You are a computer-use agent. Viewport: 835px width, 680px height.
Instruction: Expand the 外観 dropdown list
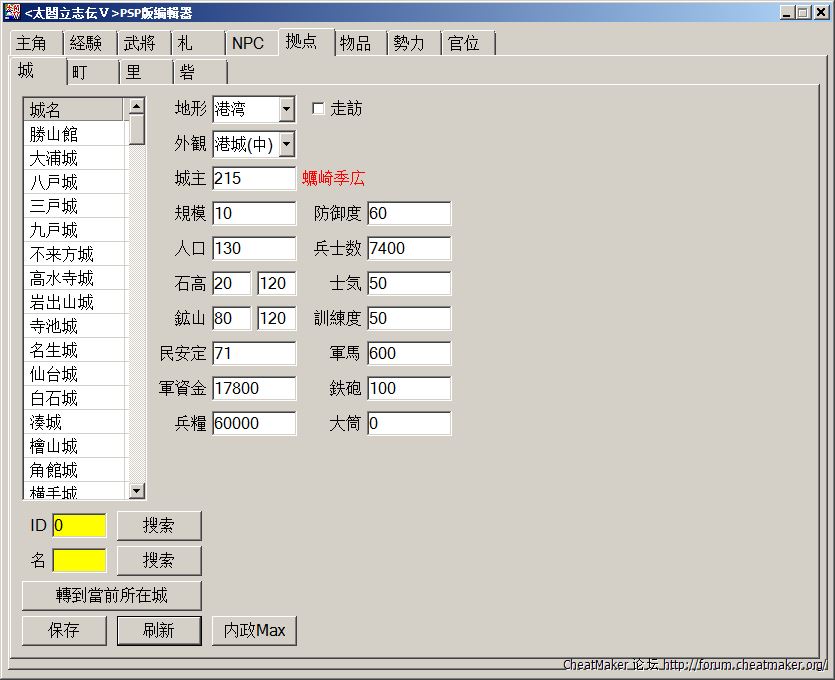[x=287, y=144]
